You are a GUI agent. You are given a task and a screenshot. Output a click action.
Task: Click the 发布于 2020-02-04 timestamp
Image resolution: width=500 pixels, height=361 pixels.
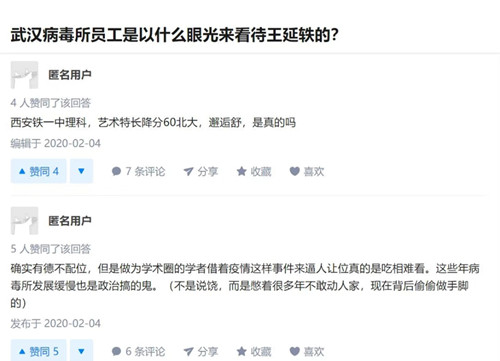click(x=56, y=323)
